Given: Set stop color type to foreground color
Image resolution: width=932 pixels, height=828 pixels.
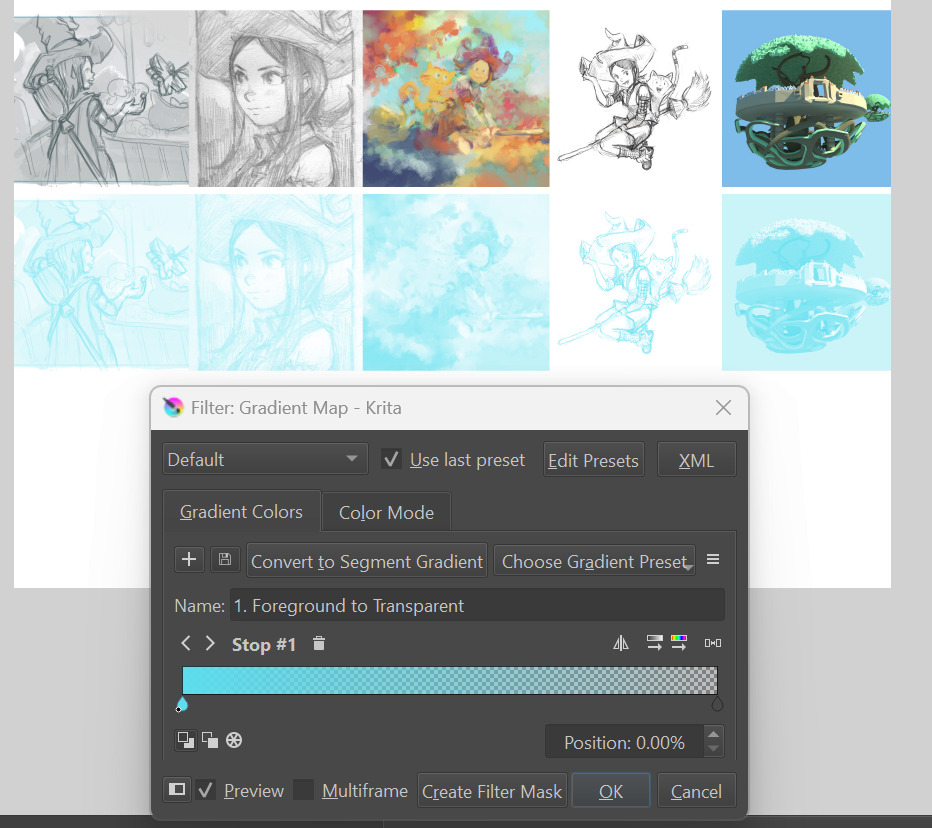Looking at the screenshot, I should pyautogui.click(x=185, y=740).
